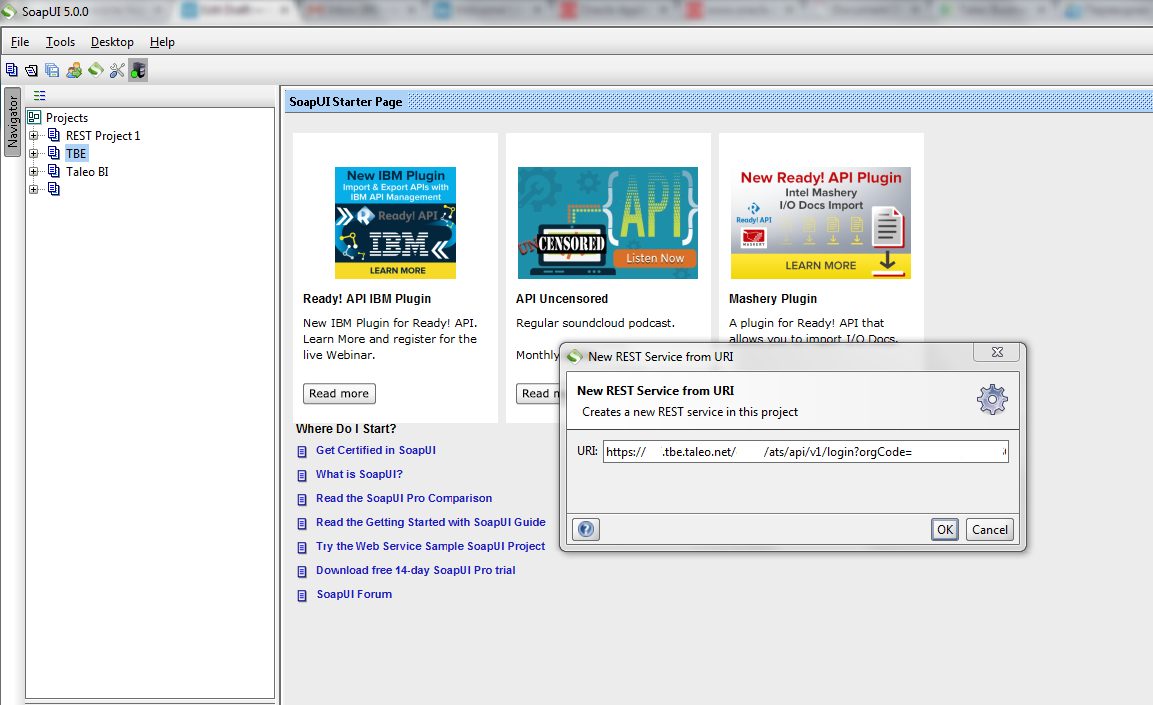Viewport: 1153px width, 705px height.
Task: Click the navigator tree view mode icon
Action: point(40,96)
